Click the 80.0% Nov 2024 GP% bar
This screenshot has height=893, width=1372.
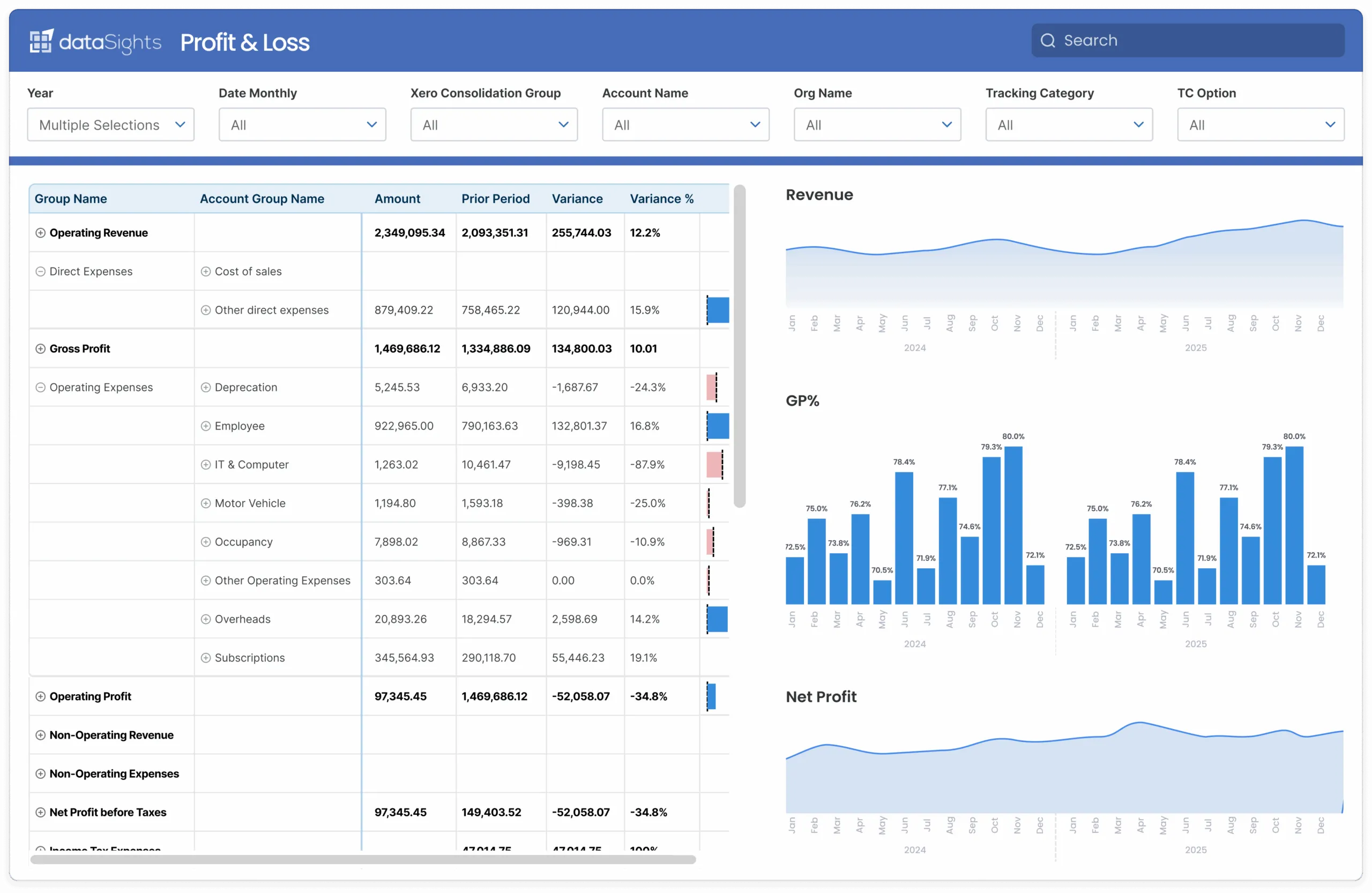coord(1013,525)
